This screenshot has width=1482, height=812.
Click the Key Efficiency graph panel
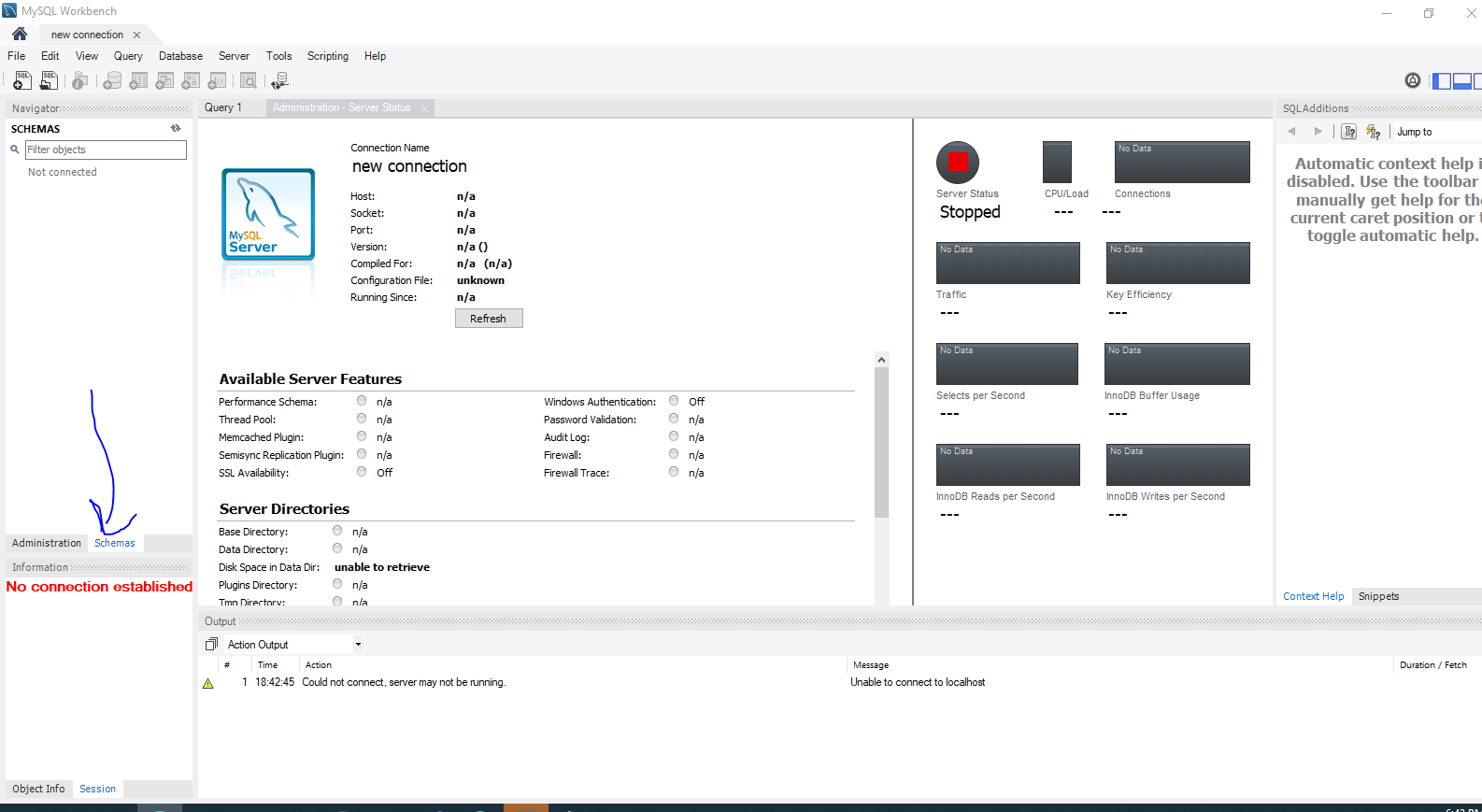click(x=1178, y=263)
